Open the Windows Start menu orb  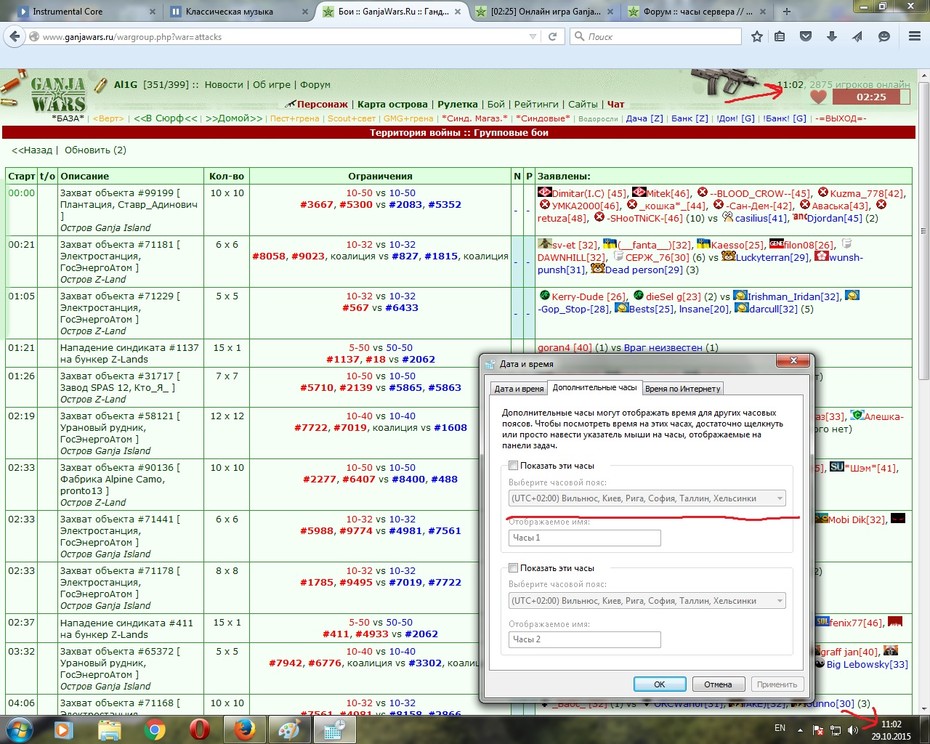coord(18,730)
